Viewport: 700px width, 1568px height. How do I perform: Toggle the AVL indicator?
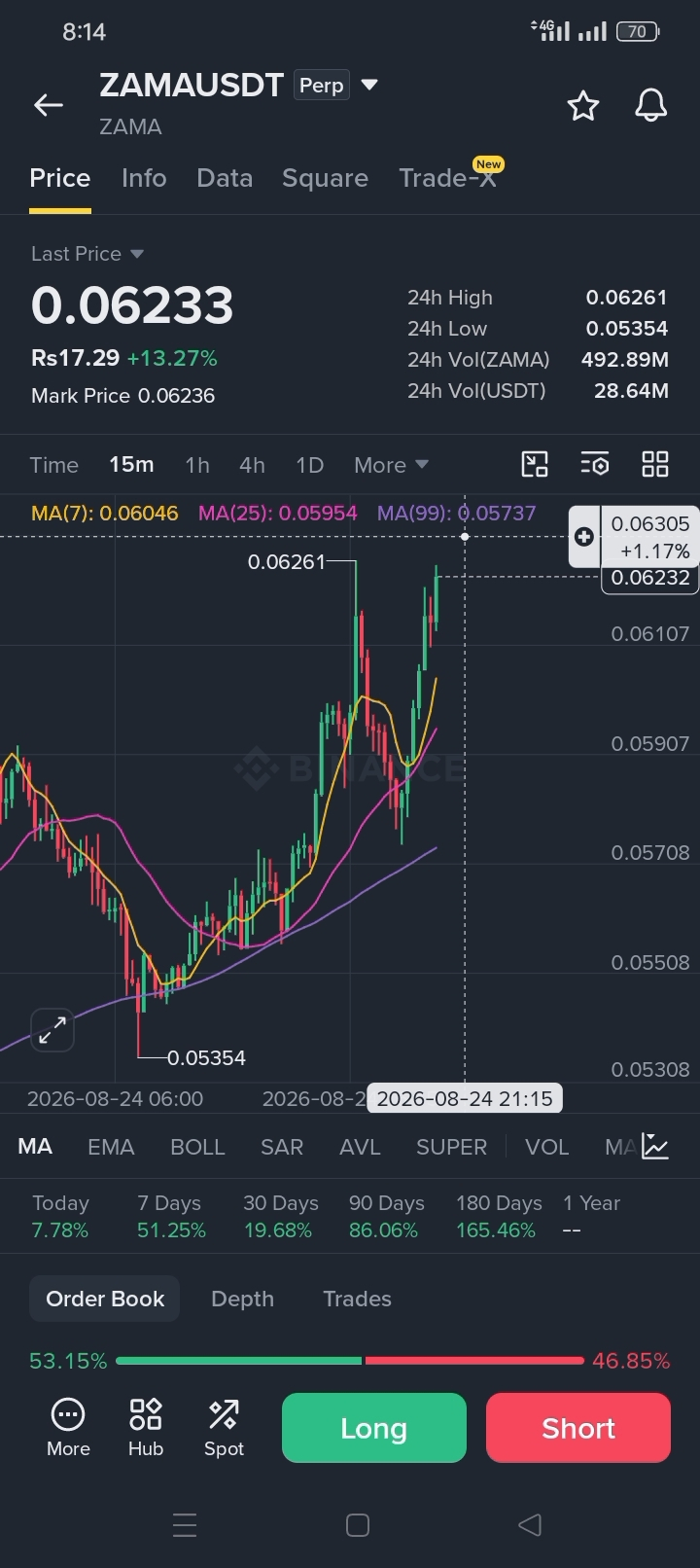(x=360, y=1147)
